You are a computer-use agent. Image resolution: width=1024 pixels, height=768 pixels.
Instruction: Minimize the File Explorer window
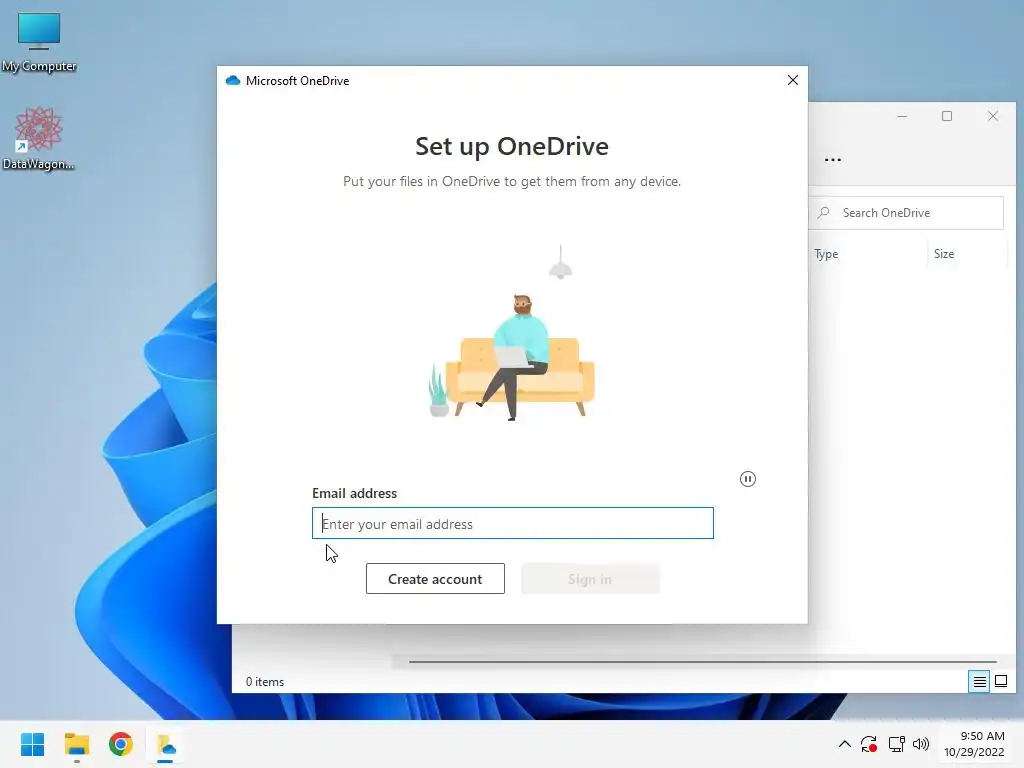point(902,116)
